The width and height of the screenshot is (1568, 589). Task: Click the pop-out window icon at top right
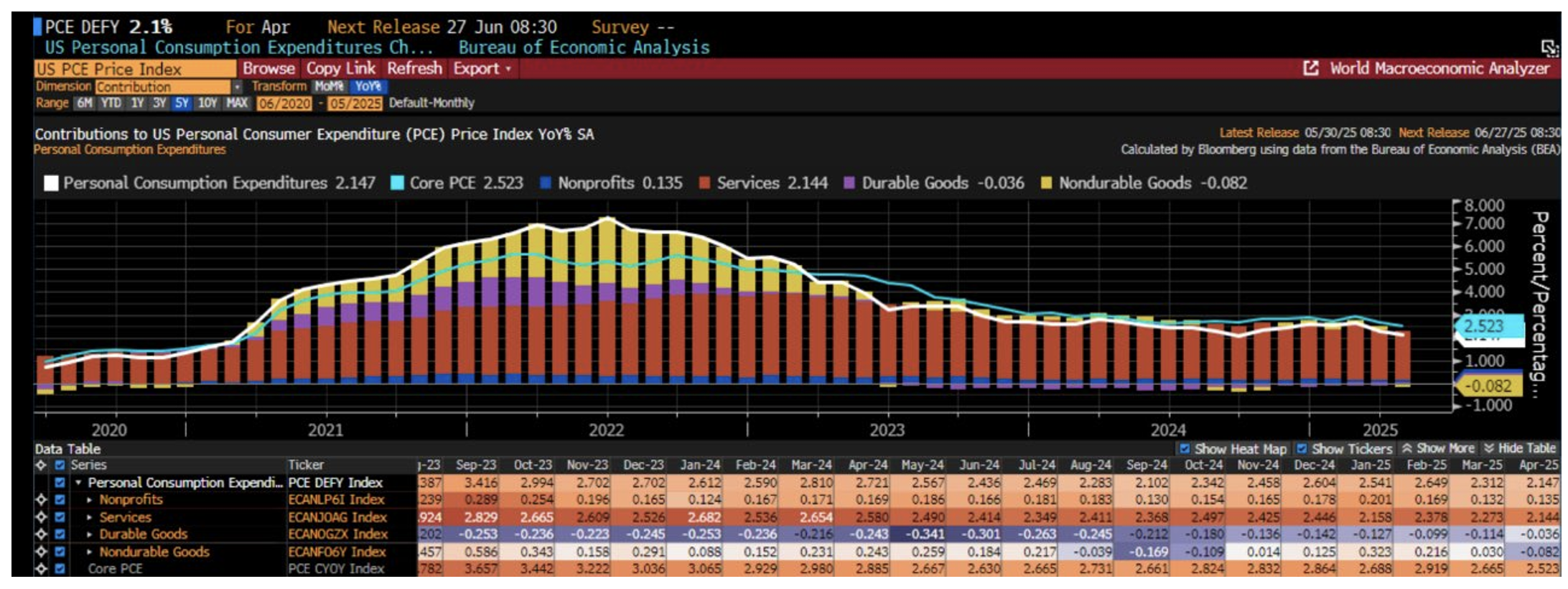coord(1549,48)
